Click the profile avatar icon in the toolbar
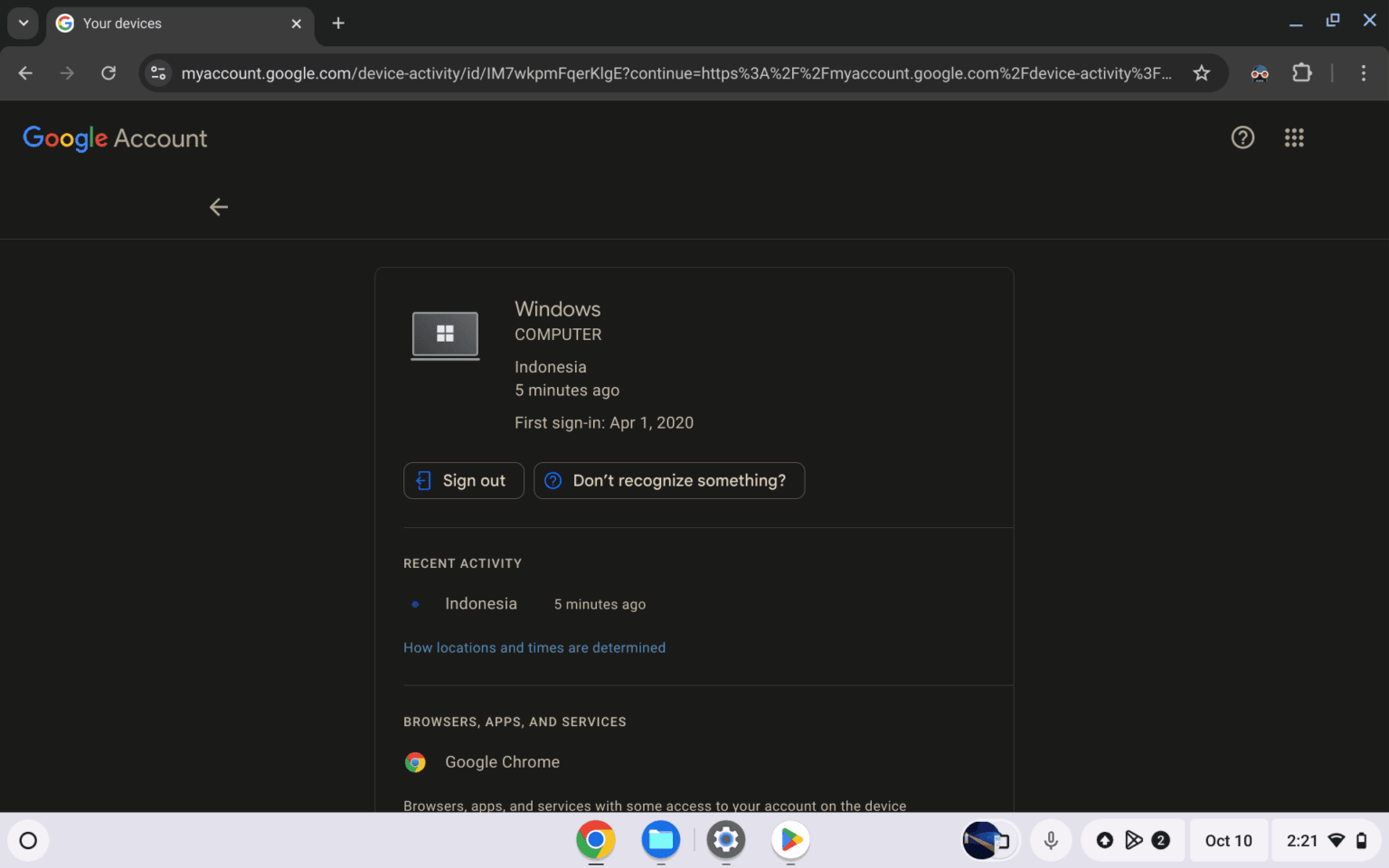The width and height of the screenshot is (1389, 868). coord(1259,74)
